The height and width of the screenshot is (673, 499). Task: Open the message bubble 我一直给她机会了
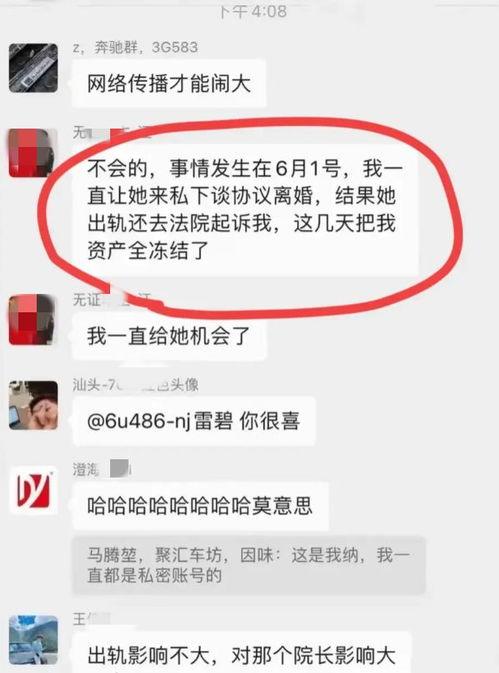(x=169, y=336)
